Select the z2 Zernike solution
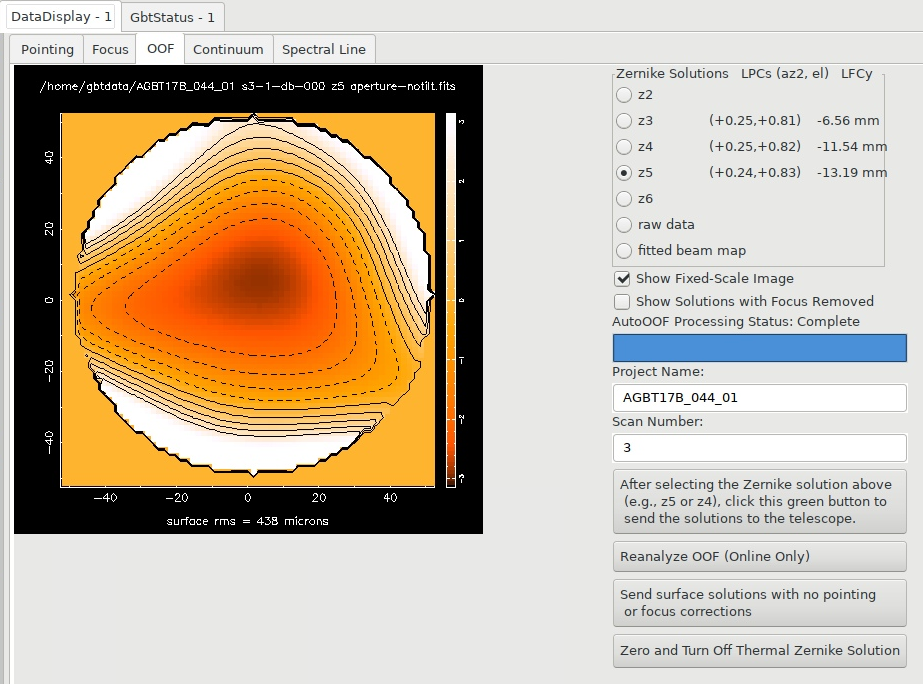This screenshot has height=684, width=923. pyautogui.click(x=623, y=95)
